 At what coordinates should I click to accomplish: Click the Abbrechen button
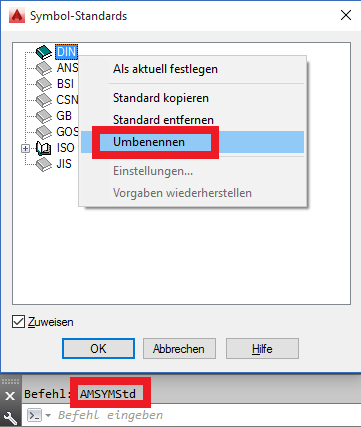(179, 349)
